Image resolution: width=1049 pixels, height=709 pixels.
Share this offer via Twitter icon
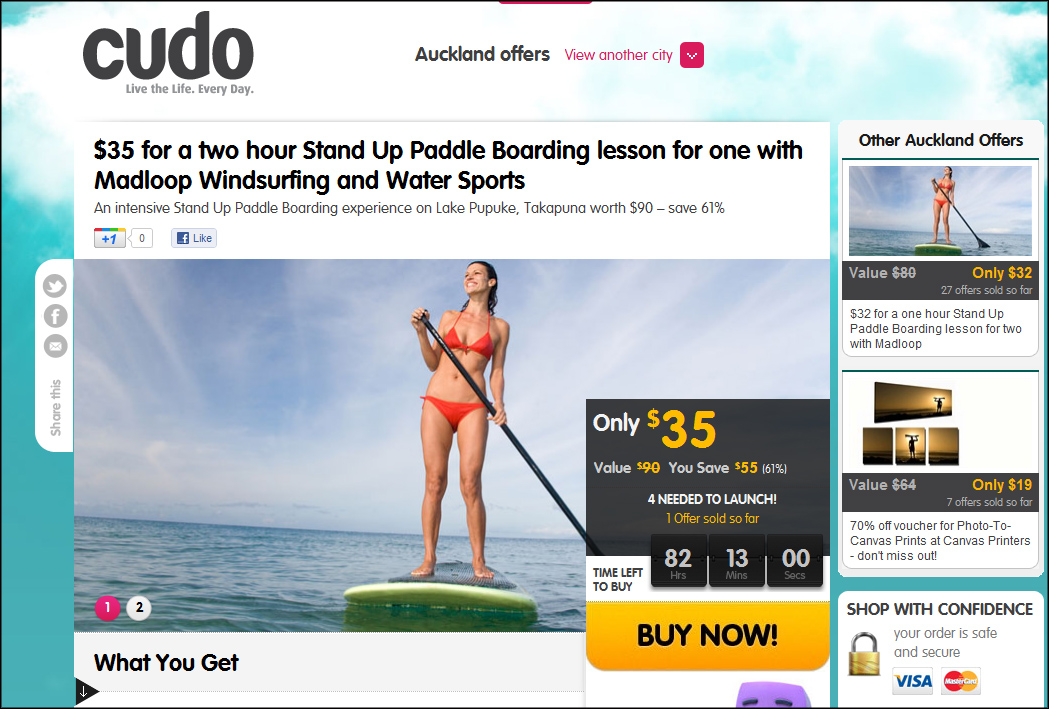(55, 286)
